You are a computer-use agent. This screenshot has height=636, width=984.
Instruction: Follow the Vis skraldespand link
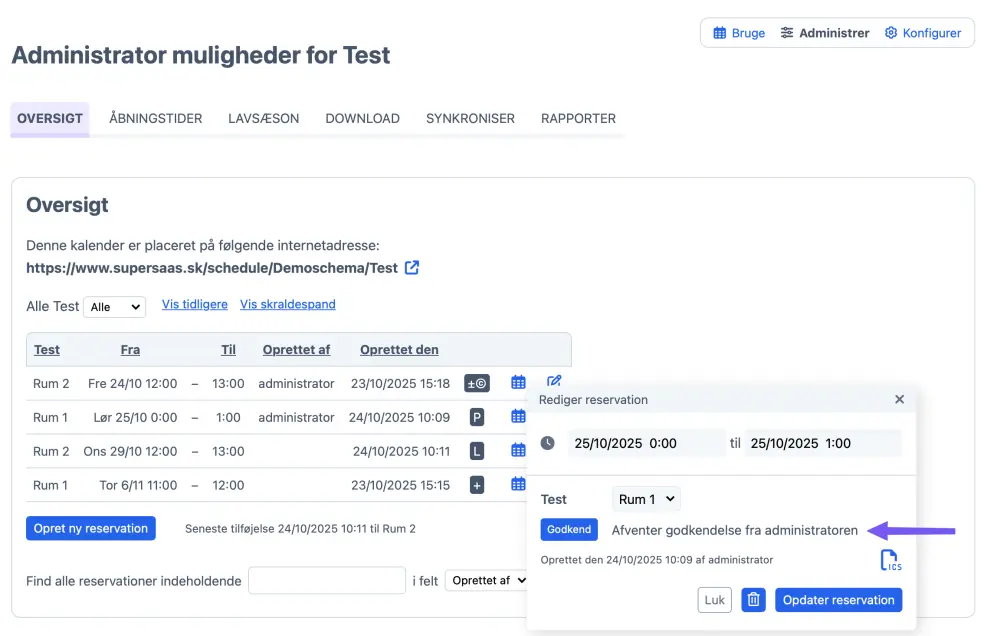click(x=288, y=304)
